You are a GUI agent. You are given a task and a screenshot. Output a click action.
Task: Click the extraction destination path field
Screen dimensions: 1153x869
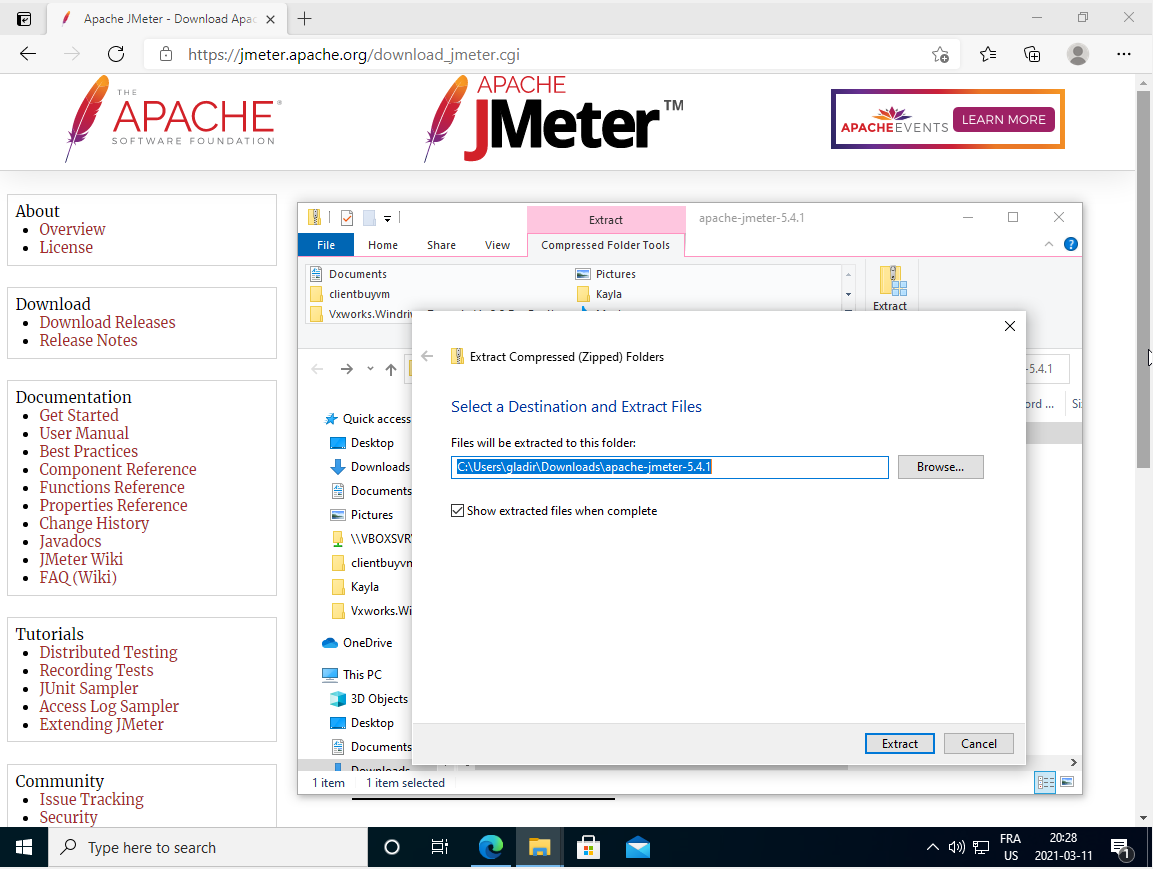[669, 467]
